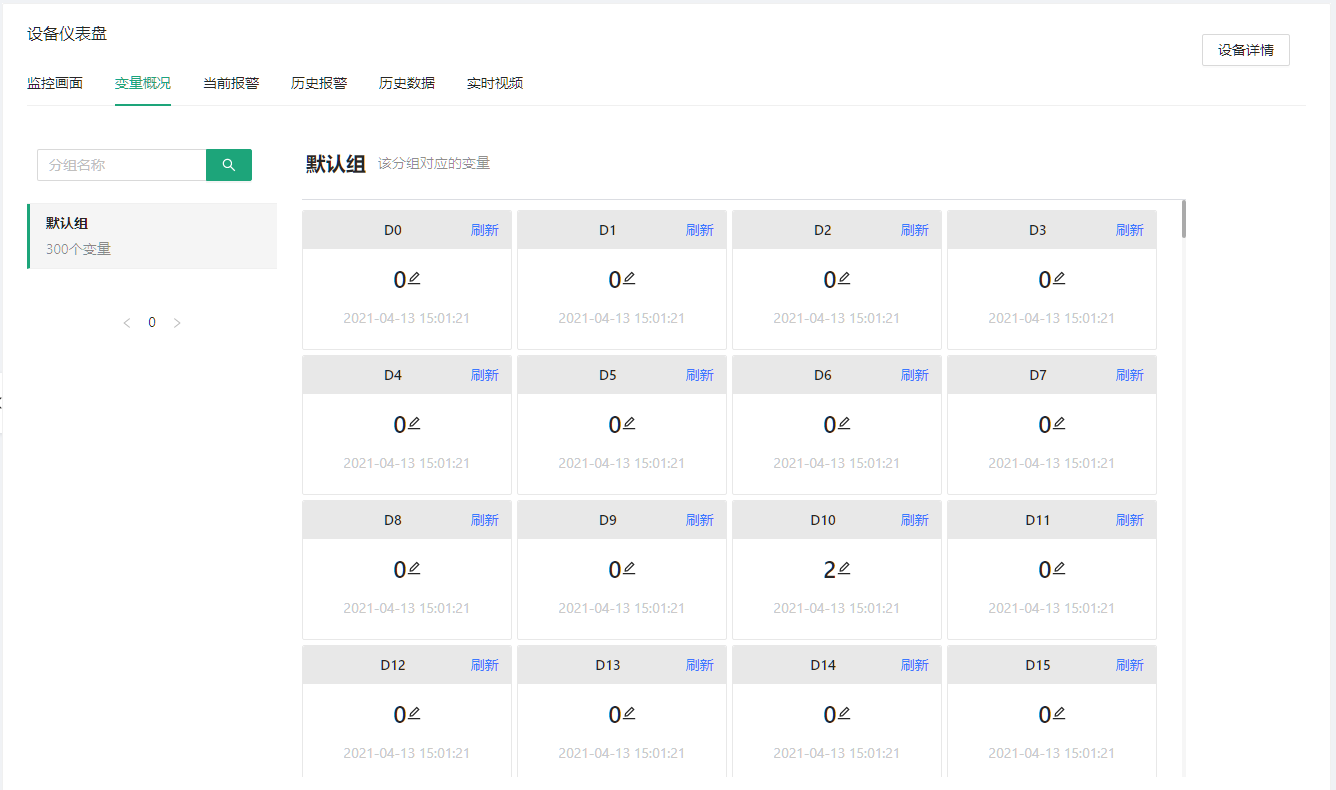The height and width of the screenshot is (790, 1336).
Task: Refresh the D1 variable
Action: click(x=700, y=230)
